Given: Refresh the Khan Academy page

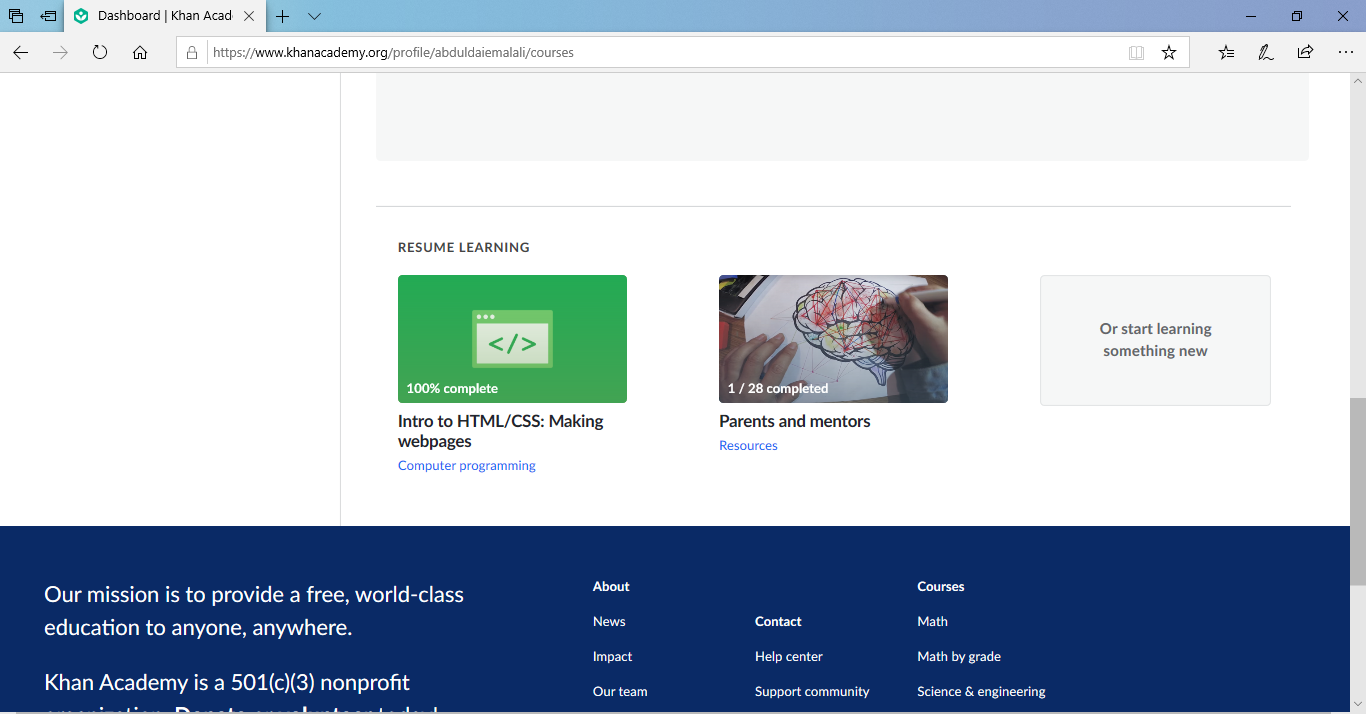Looking at the screenshot, I should 100,53.
